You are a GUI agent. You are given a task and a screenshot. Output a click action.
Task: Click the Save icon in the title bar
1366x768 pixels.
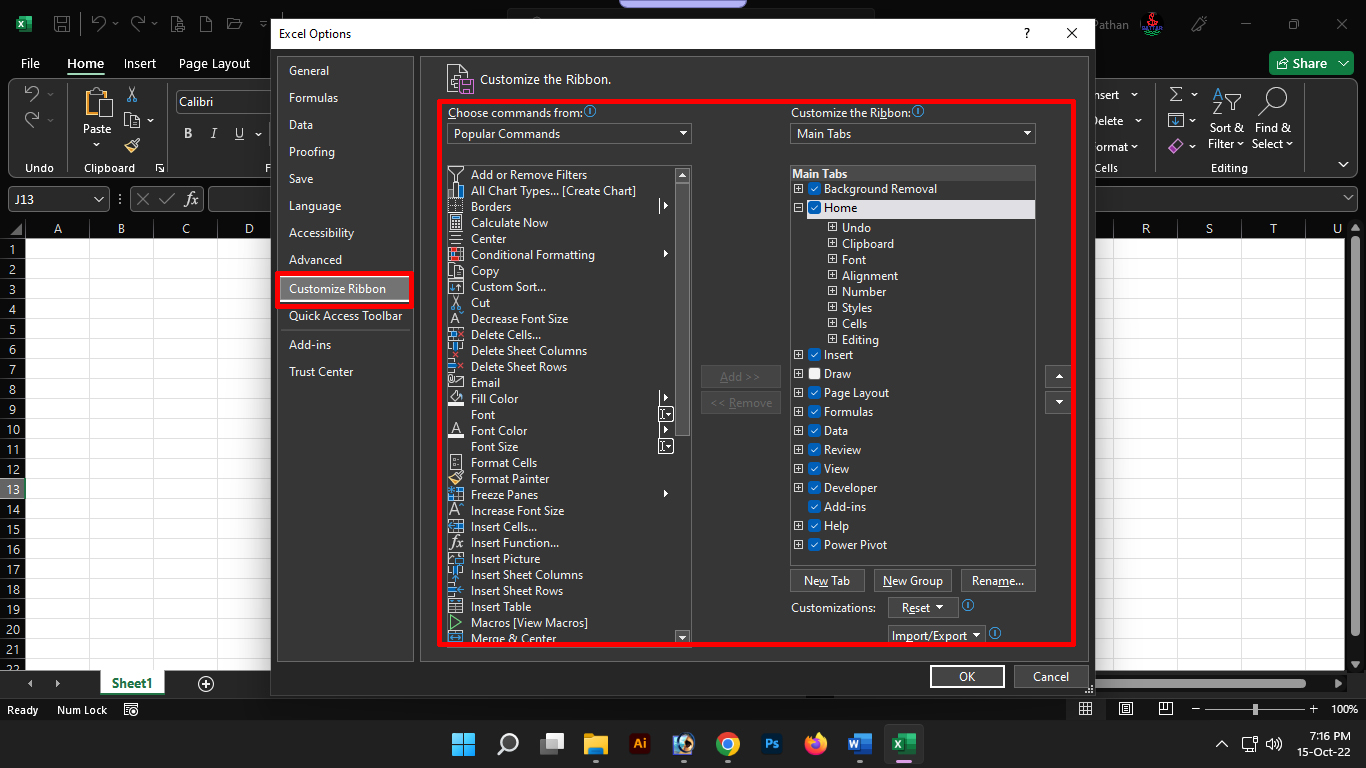[x=62, y=24]
